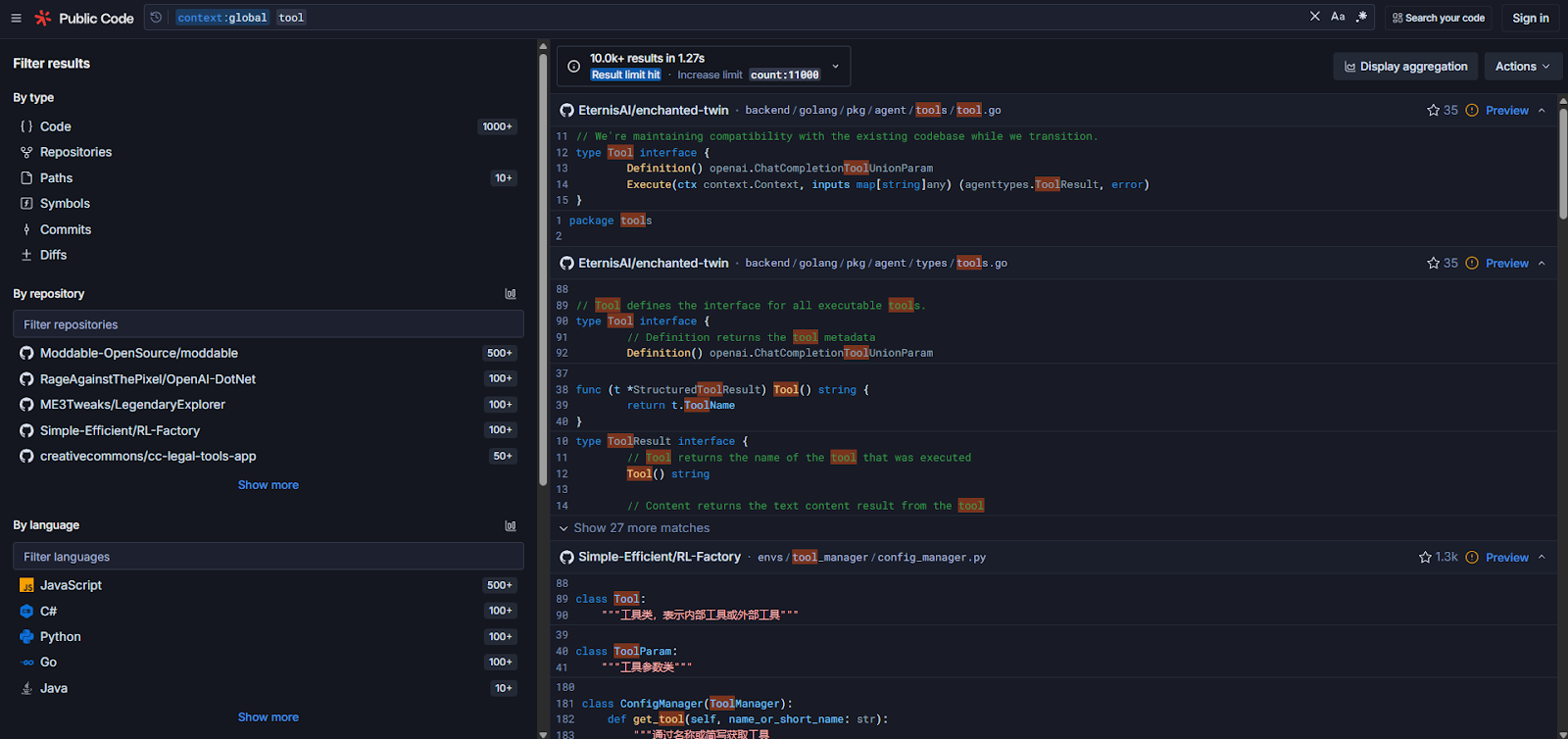
Task: Open EternisAI/enchanted-twin link above tools.go
Action: 653,263
